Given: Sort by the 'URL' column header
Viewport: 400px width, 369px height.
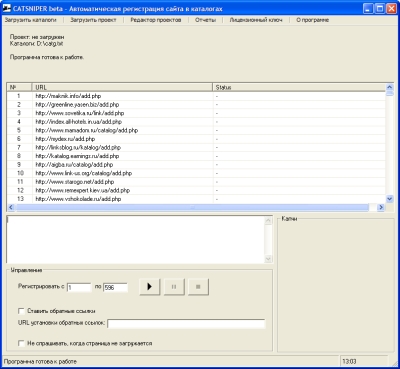Looking at the screenshot, I should [122, 87].
